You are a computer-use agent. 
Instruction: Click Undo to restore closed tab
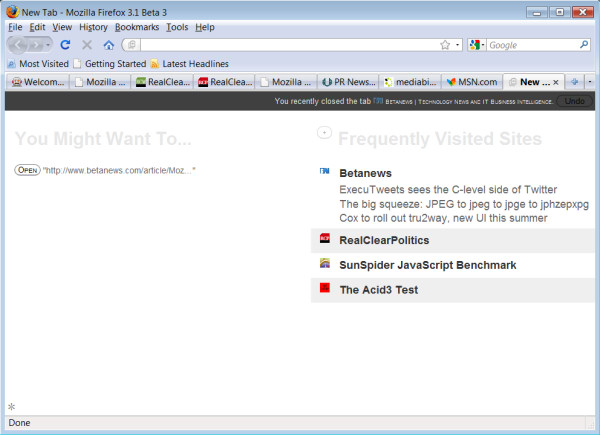(574, 101)
